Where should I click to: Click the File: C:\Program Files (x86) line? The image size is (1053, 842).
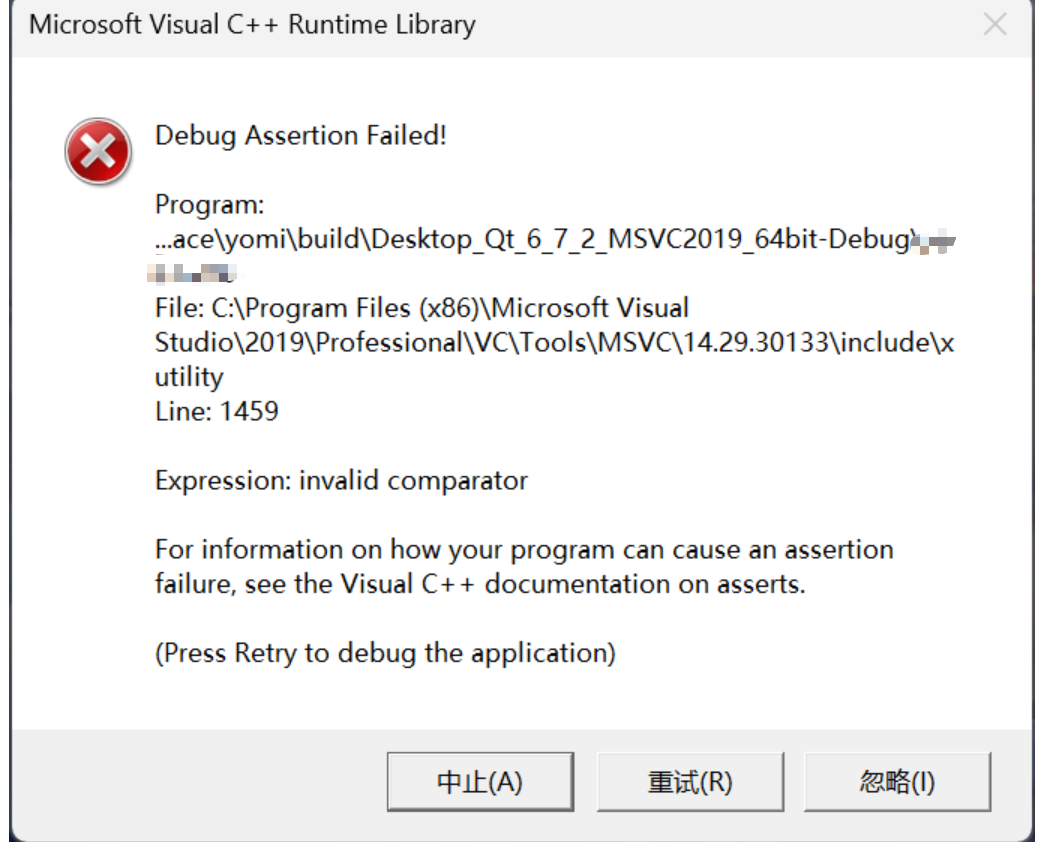click(x=422, y=308)
